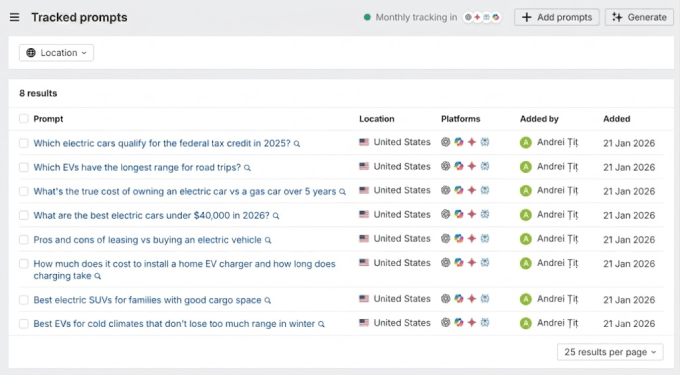Click the red sparkle icon in cold climates row
The height and width of the screenshot is (375, 680).
coord(472,323)
